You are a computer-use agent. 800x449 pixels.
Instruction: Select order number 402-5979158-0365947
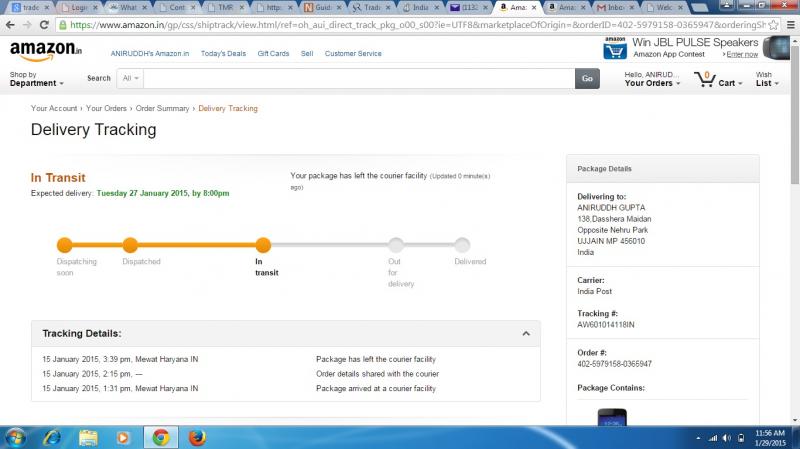coord(614,364)
